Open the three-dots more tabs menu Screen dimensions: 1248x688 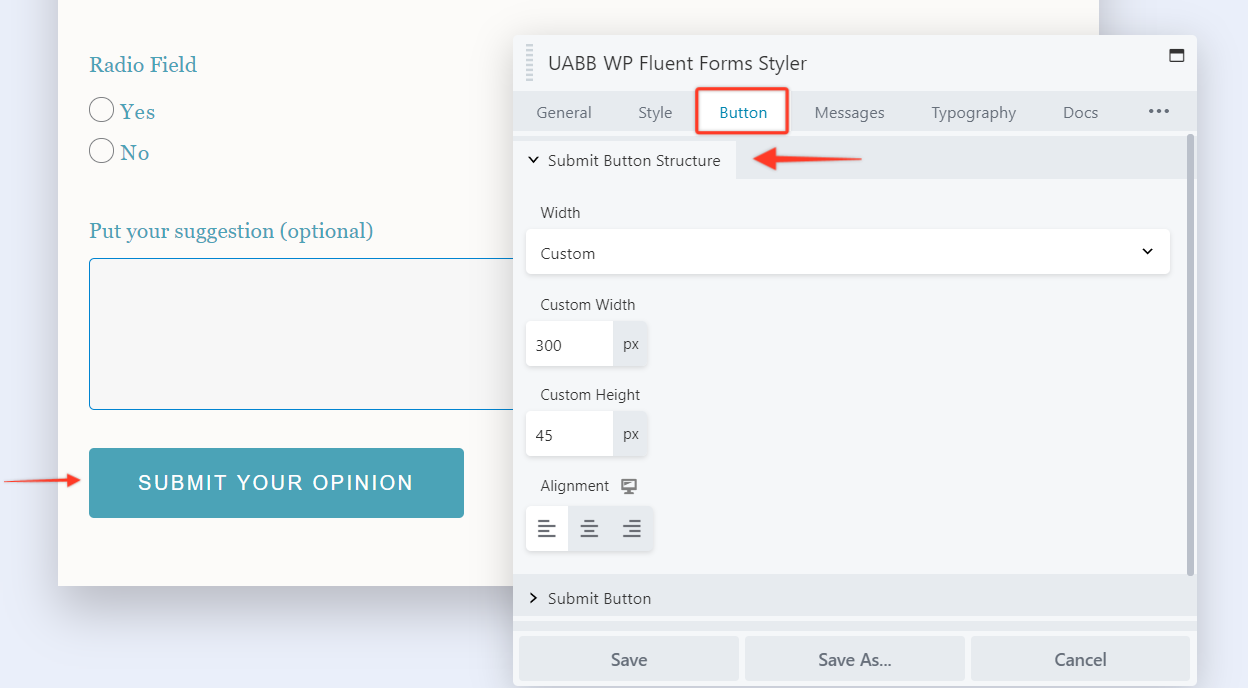click(1158, 111)
